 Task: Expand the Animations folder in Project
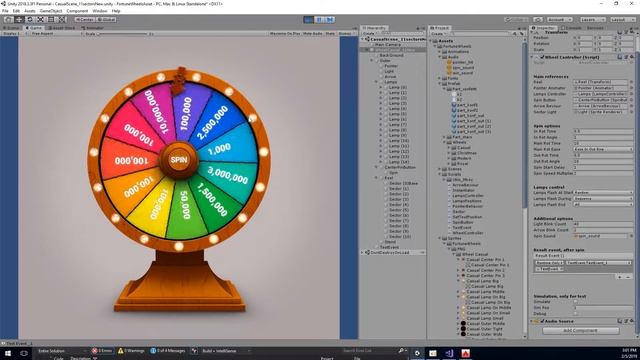coord(440,52)
